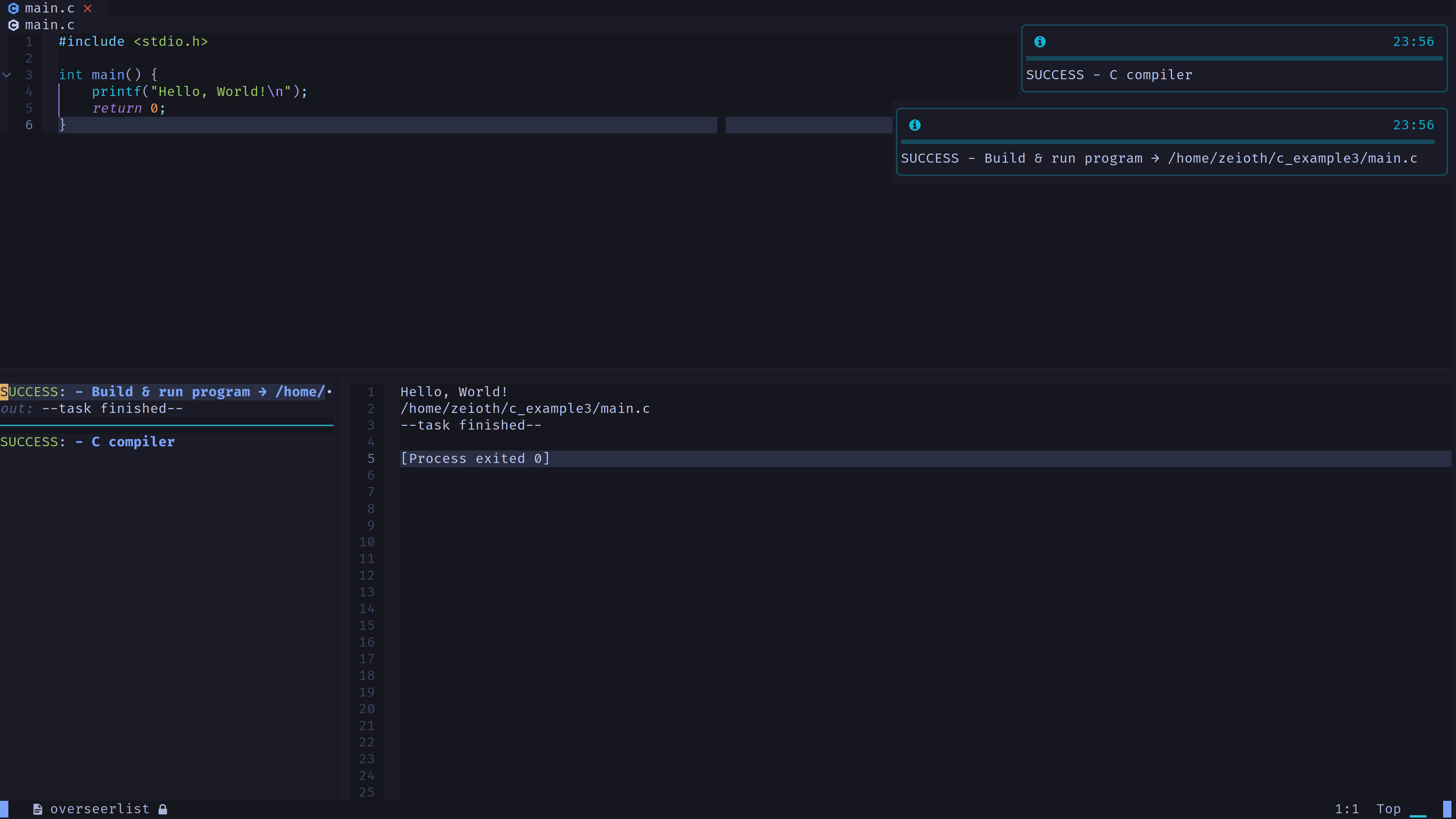Image resolution: width=1456 pixels, height=819 pixels.
Task: Click info icon in Build & run notification
Action: click(915, 125)
